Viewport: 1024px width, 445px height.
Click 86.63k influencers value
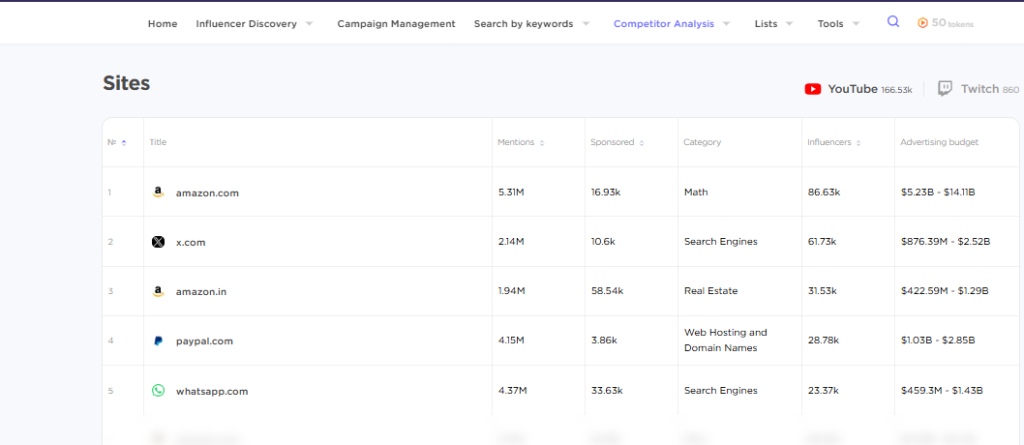click(824, 192)
